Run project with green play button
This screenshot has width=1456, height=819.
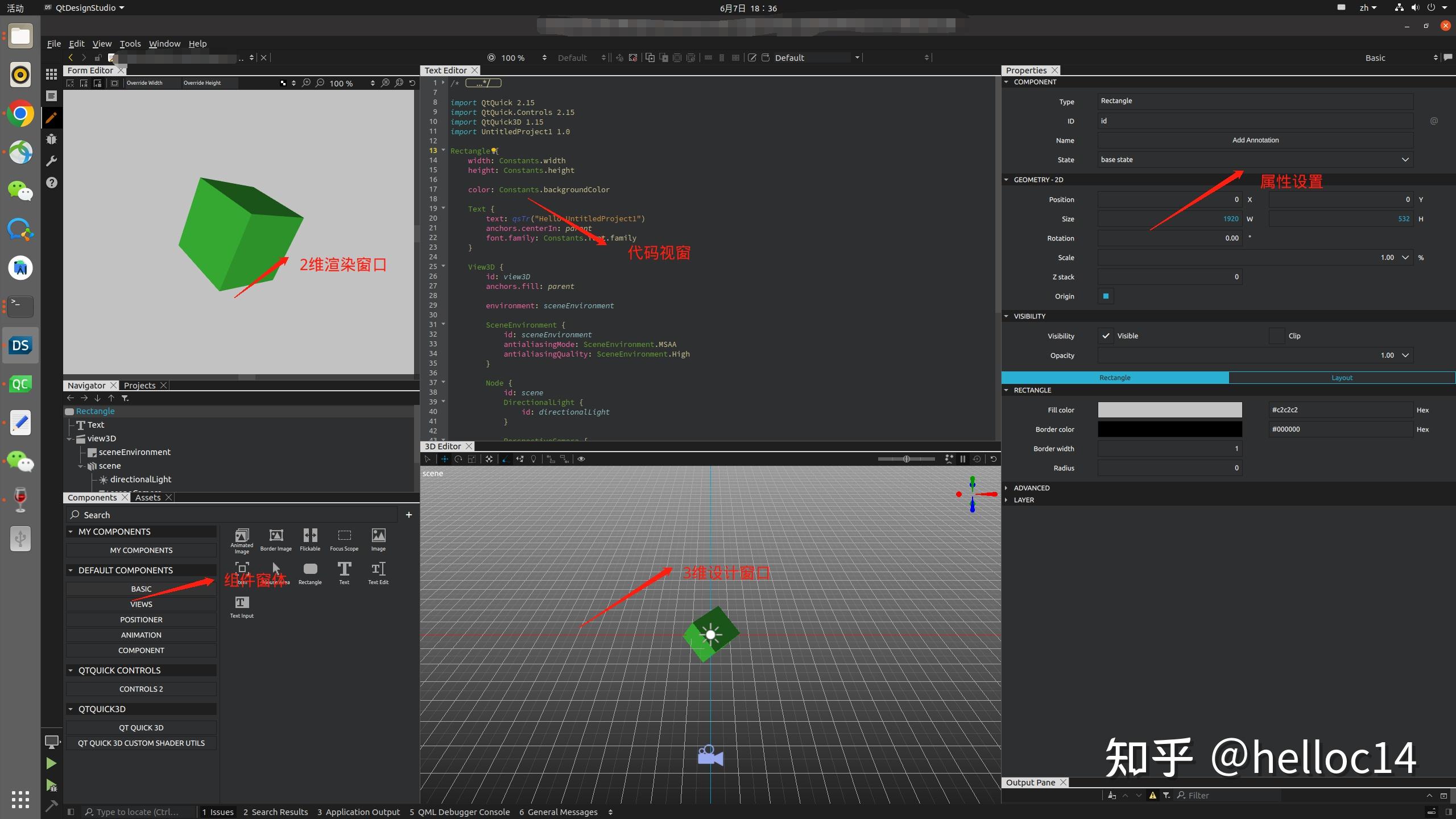[51, 763]
